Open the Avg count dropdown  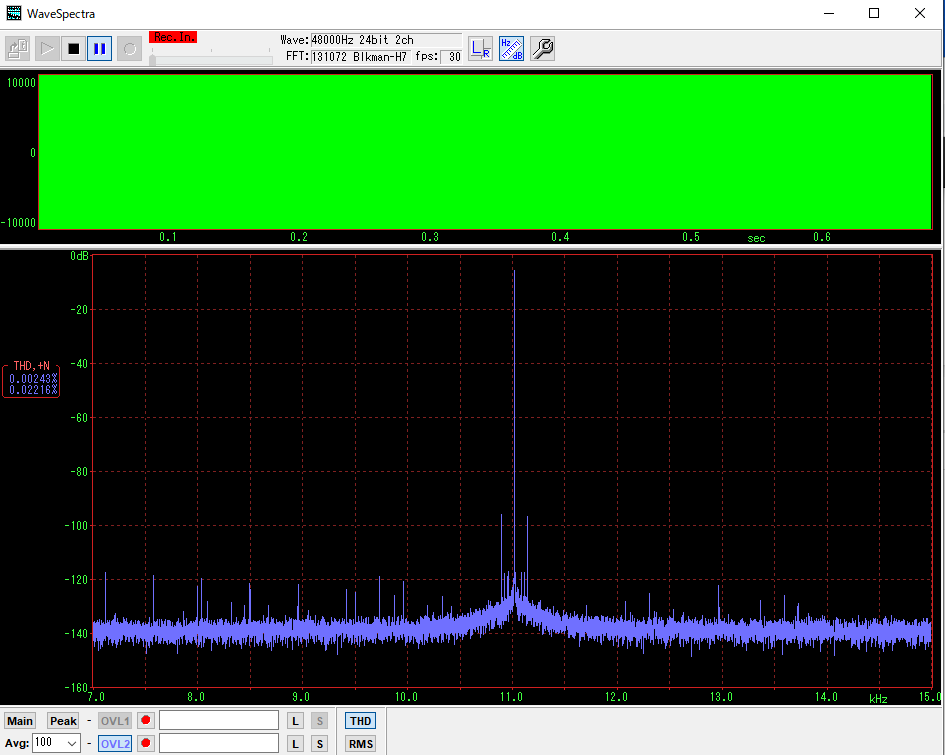[x=56, y=743]
